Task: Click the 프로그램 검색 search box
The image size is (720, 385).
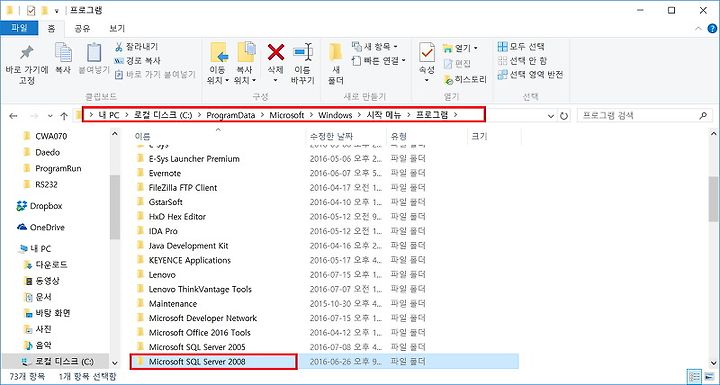Action: 645,115
